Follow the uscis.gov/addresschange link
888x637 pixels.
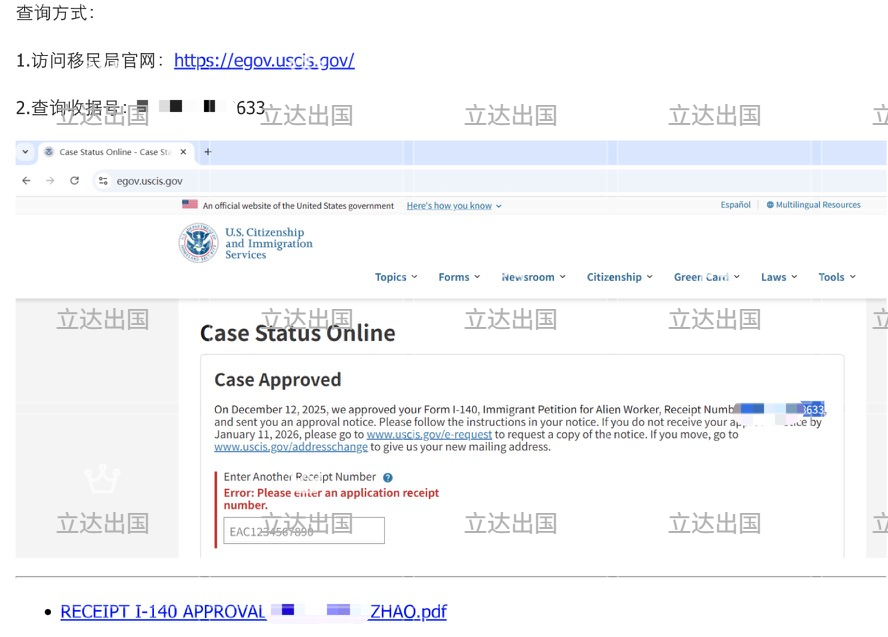pos(291,447)
